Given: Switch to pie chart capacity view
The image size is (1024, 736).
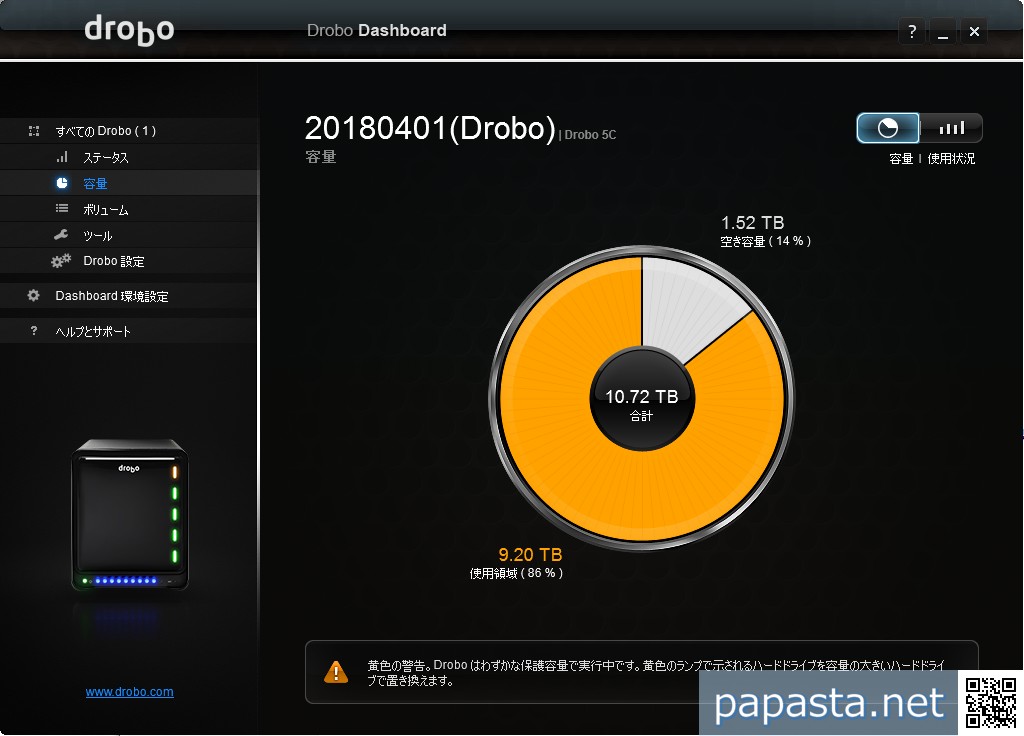Looking at the screenshot, I should [x=887, y=128].
